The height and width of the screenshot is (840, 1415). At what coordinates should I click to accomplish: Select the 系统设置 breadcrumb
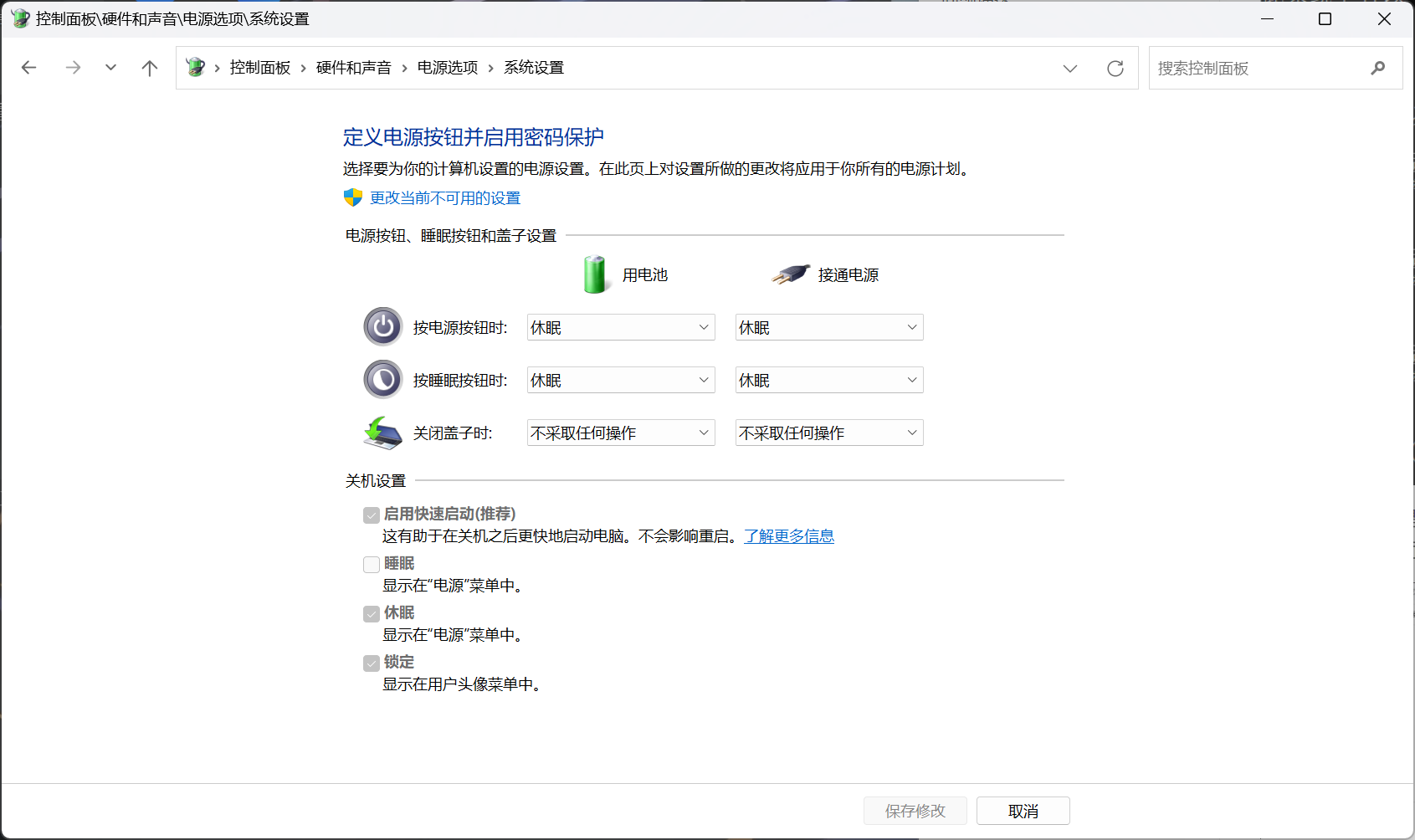pyautogui.click(x=534, y=68)
